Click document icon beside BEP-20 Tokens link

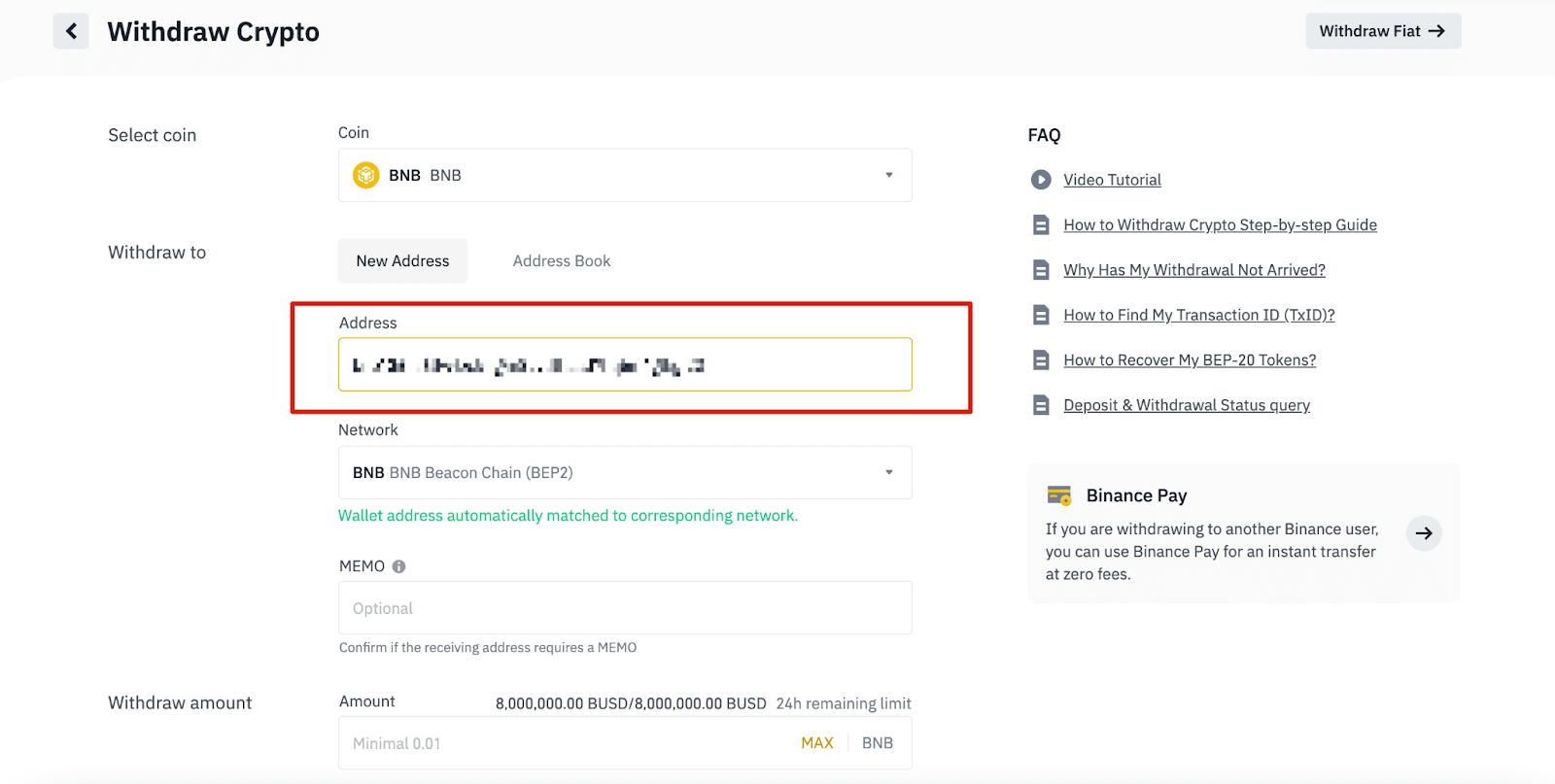[1041, 360]
